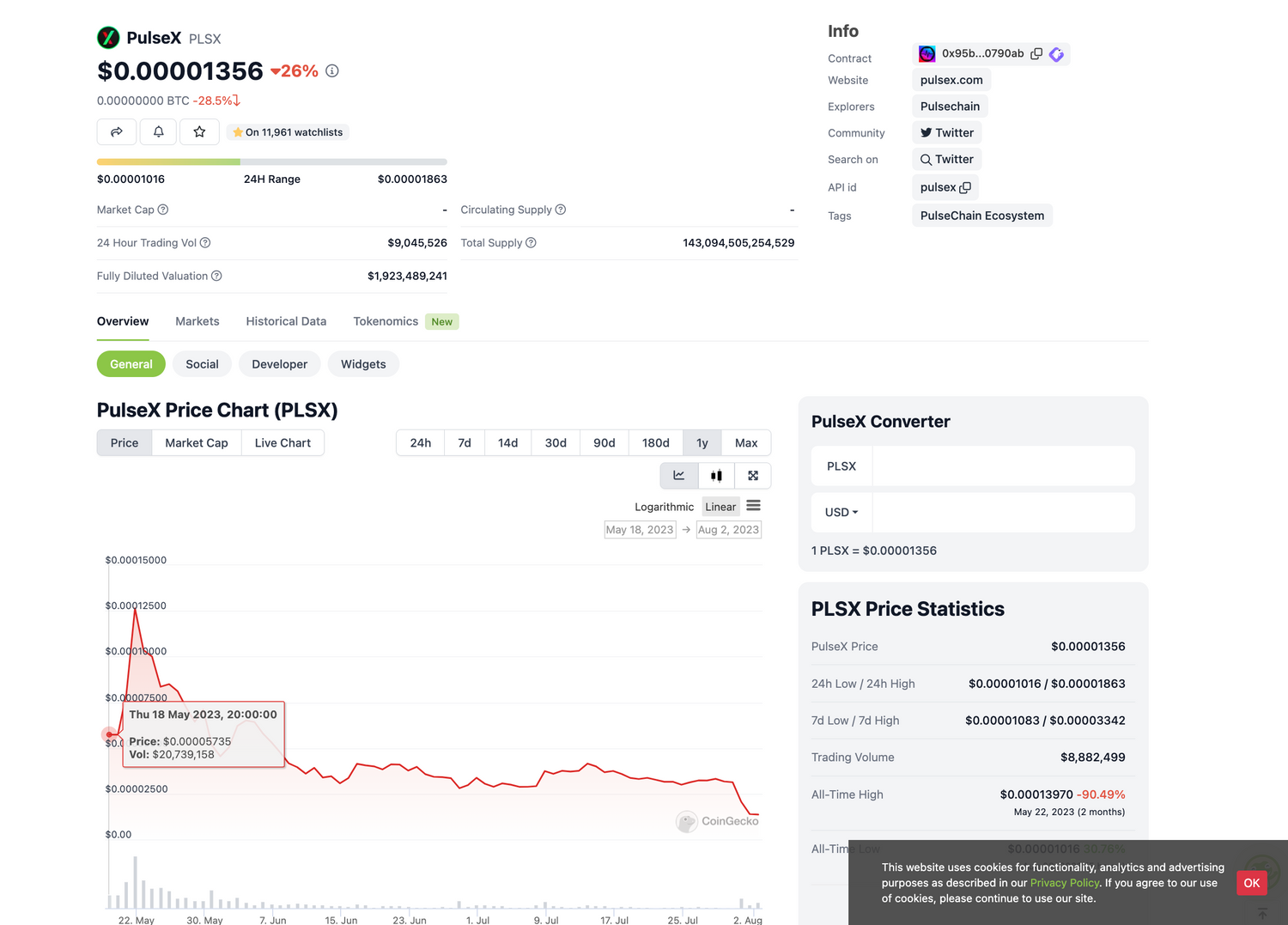Accept cookies with the OK button

click(x=1251, y=883)
